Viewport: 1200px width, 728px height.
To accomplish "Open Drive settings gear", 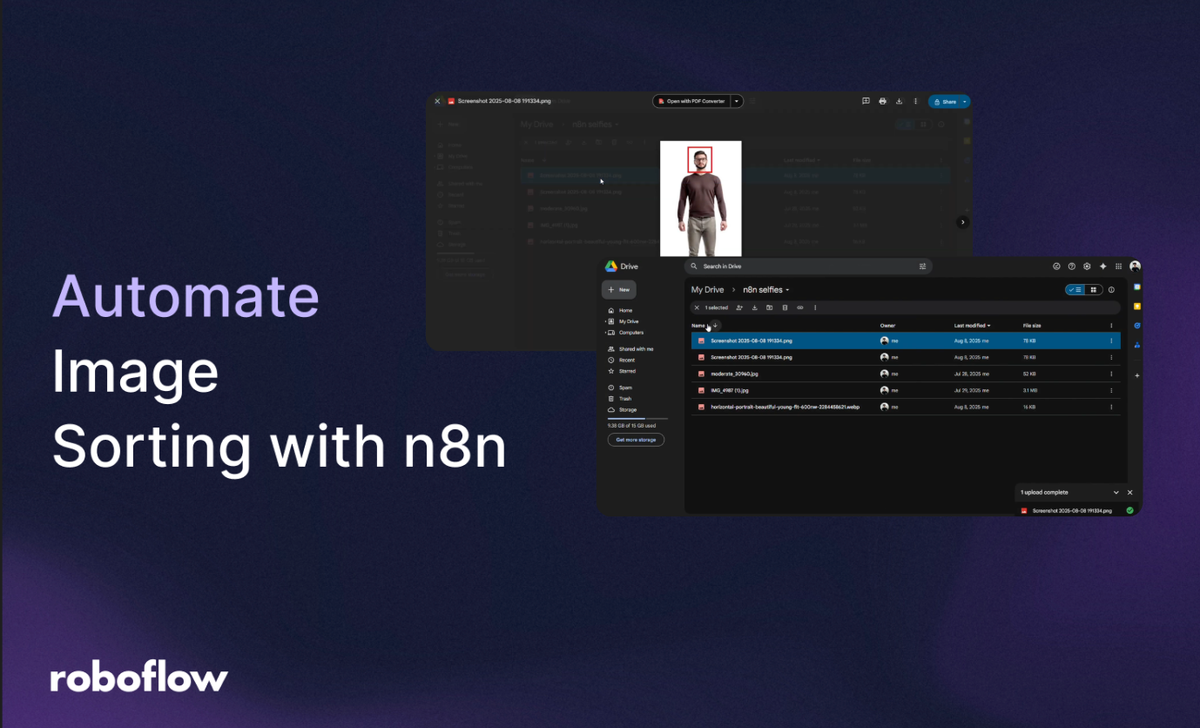I will point(1087,266).
